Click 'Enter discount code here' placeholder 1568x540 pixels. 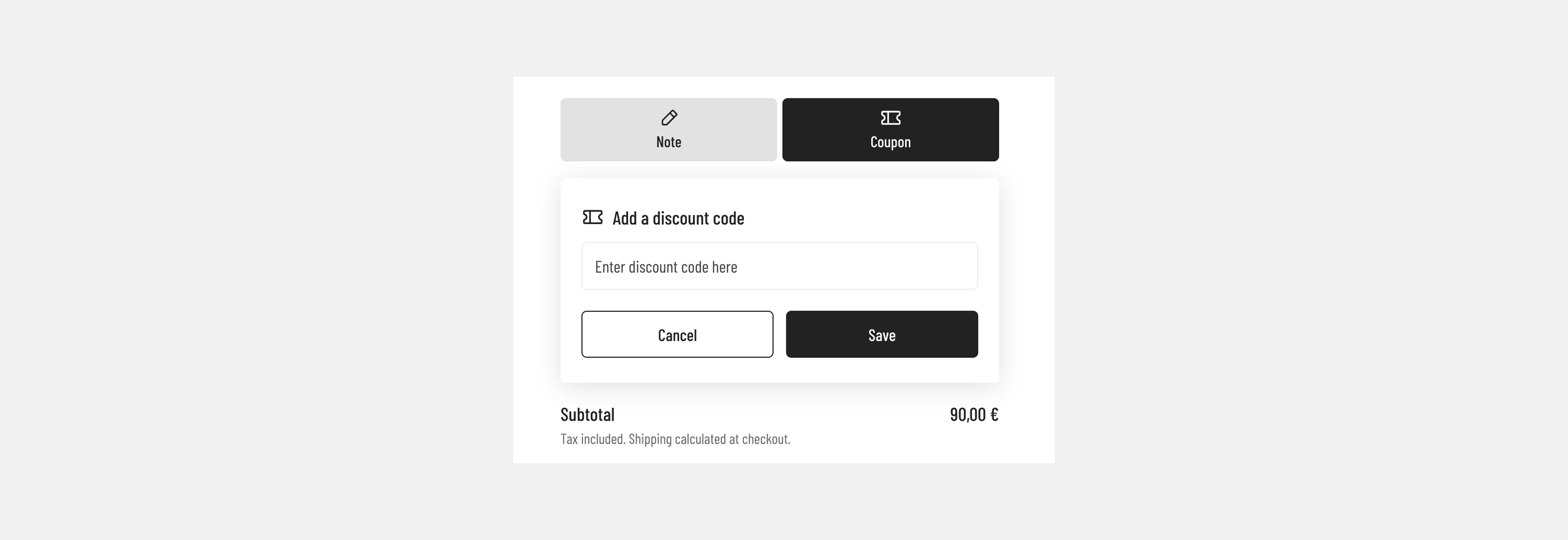click(666, 267)
